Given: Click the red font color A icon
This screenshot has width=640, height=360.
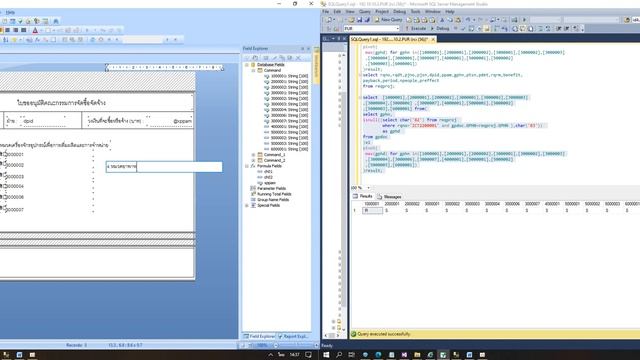Looking at the screenshot, I should [36, 30].
